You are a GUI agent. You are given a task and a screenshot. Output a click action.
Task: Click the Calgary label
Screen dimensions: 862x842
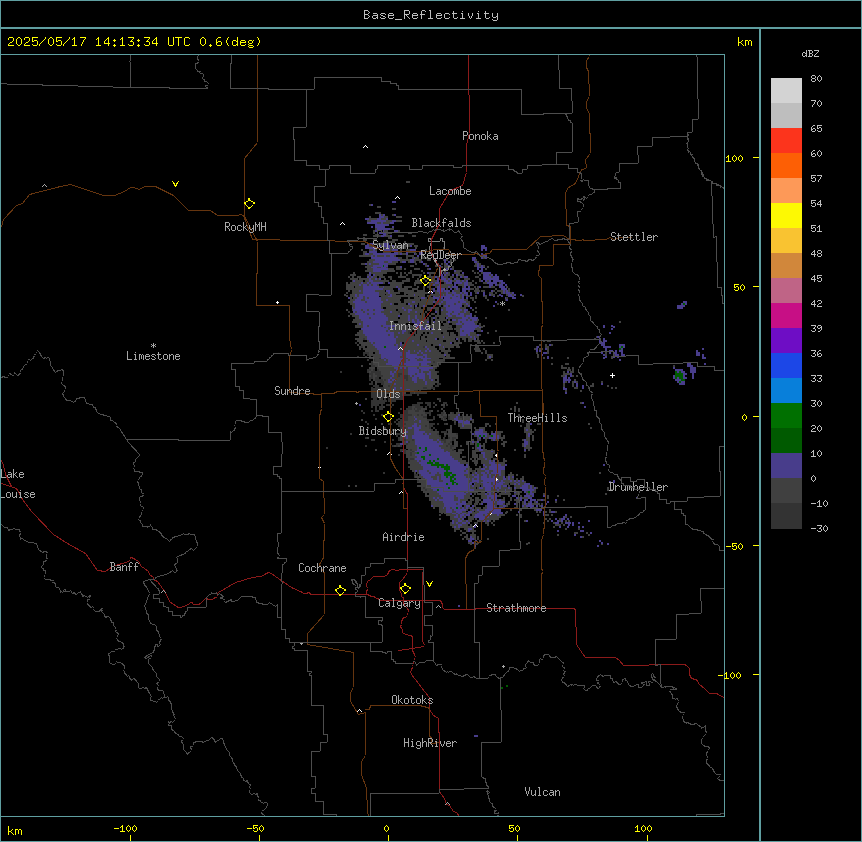tap(399, 603)
